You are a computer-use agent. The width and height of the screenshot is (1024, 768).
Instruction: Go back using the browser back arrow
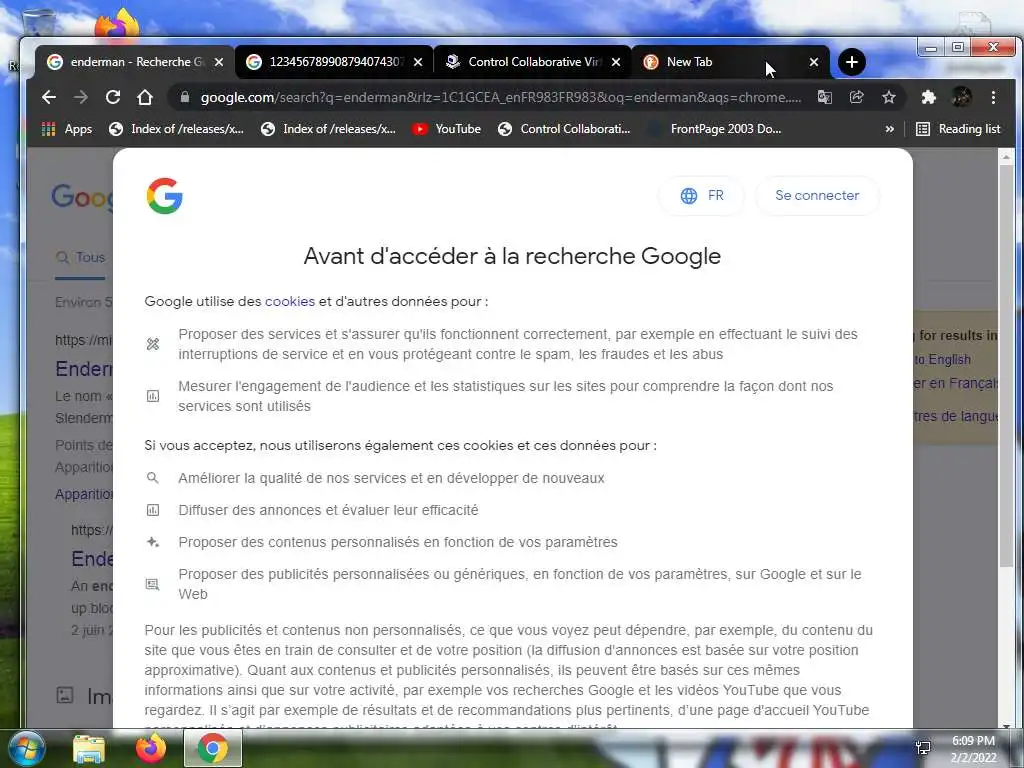click(x=49, y=97)
